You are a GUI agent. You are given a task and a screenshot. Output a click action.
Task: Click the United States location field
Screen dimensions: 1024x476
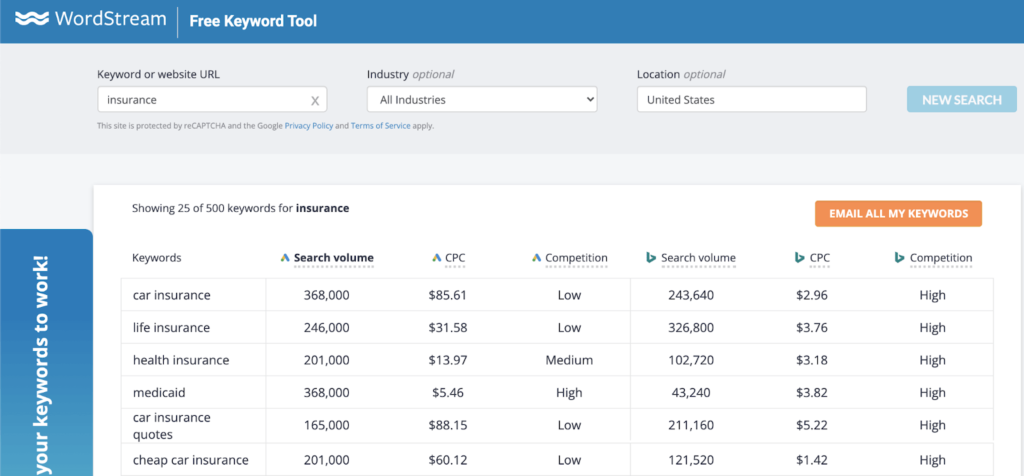752,99
